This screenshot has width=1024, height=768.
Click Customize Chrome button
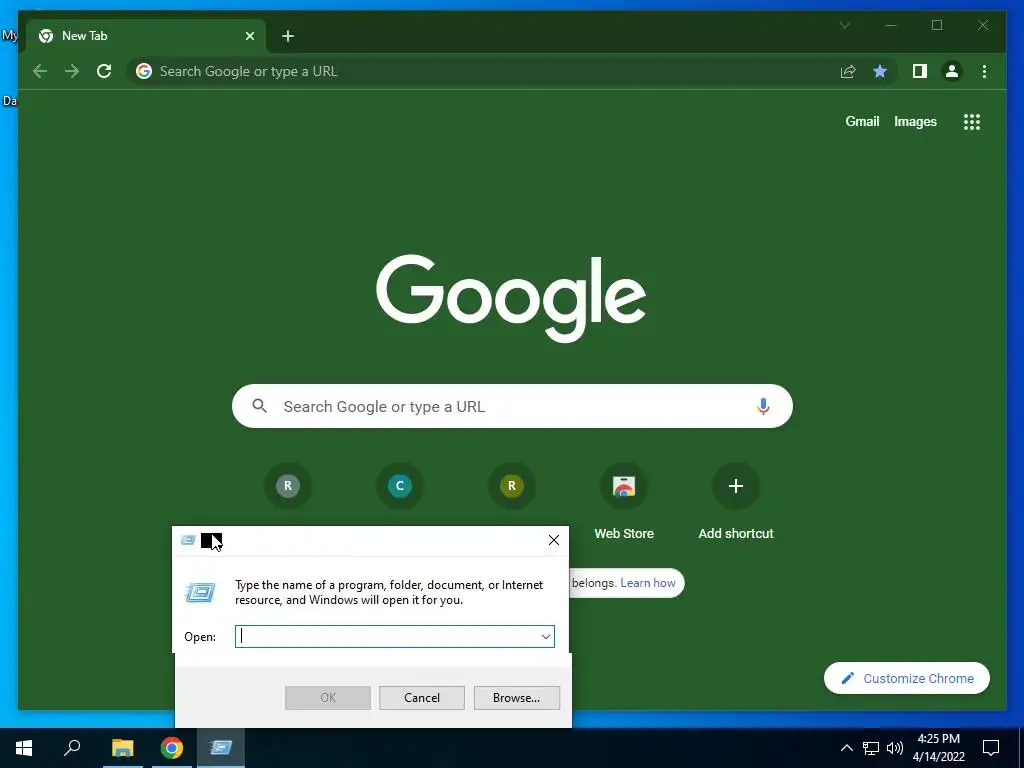point(906,679)
